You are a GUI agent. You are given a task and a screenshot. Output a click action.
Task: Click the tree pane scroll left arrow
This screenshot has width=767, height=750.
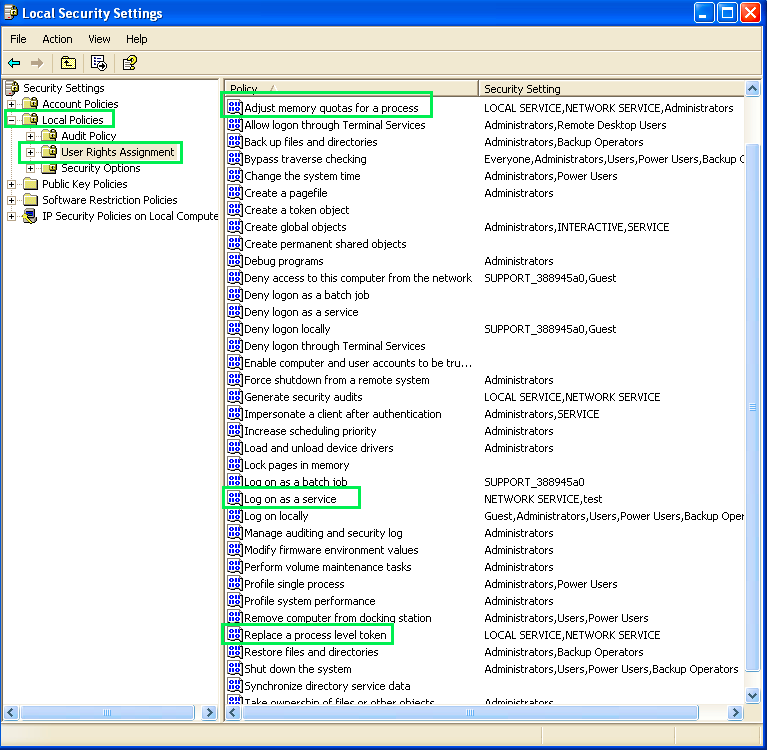coord(11,712)
